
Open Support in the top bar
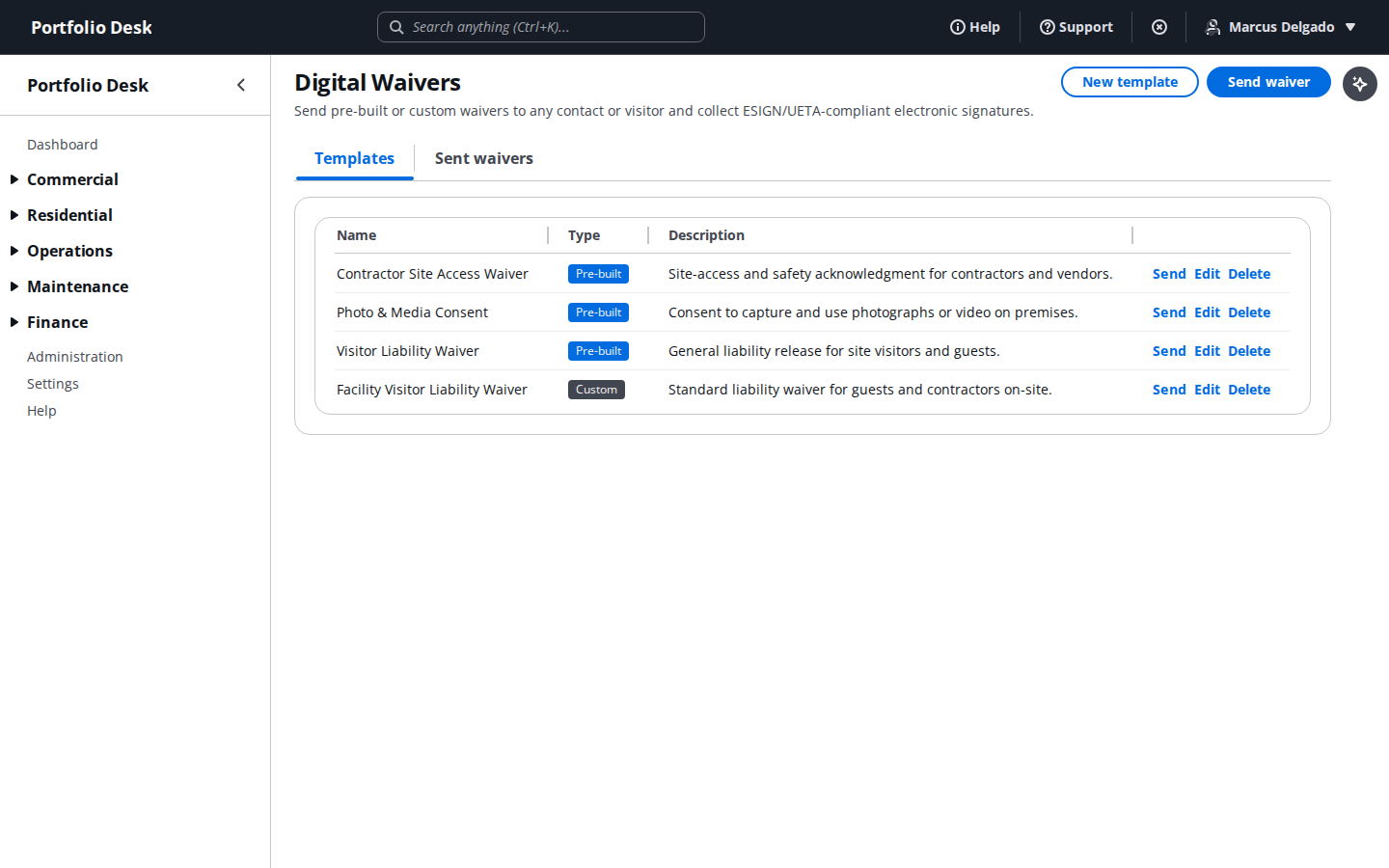coord(1076,27)
